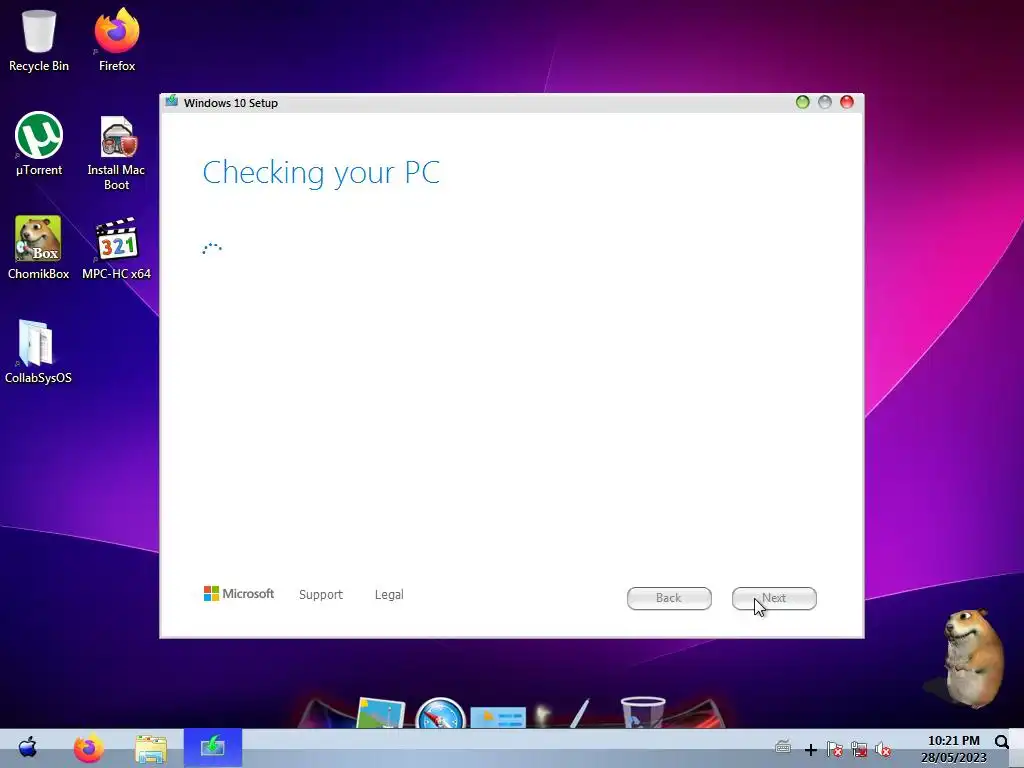Click the Windows 10 Setup title text
This screenshot has height=768, width=1024.
pos(231,103)
